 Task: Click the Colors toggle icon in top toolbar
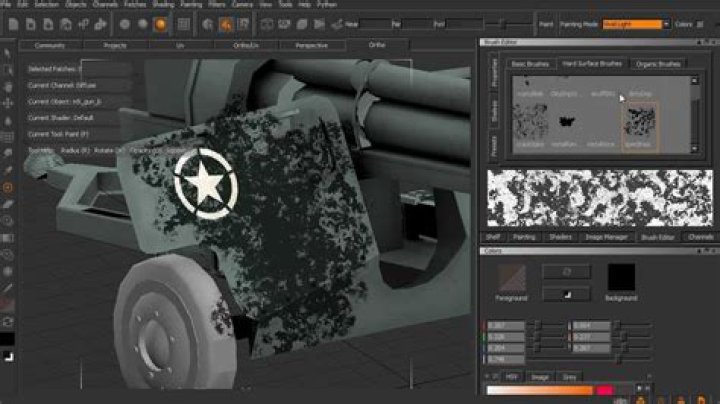(x=700, y=24)
